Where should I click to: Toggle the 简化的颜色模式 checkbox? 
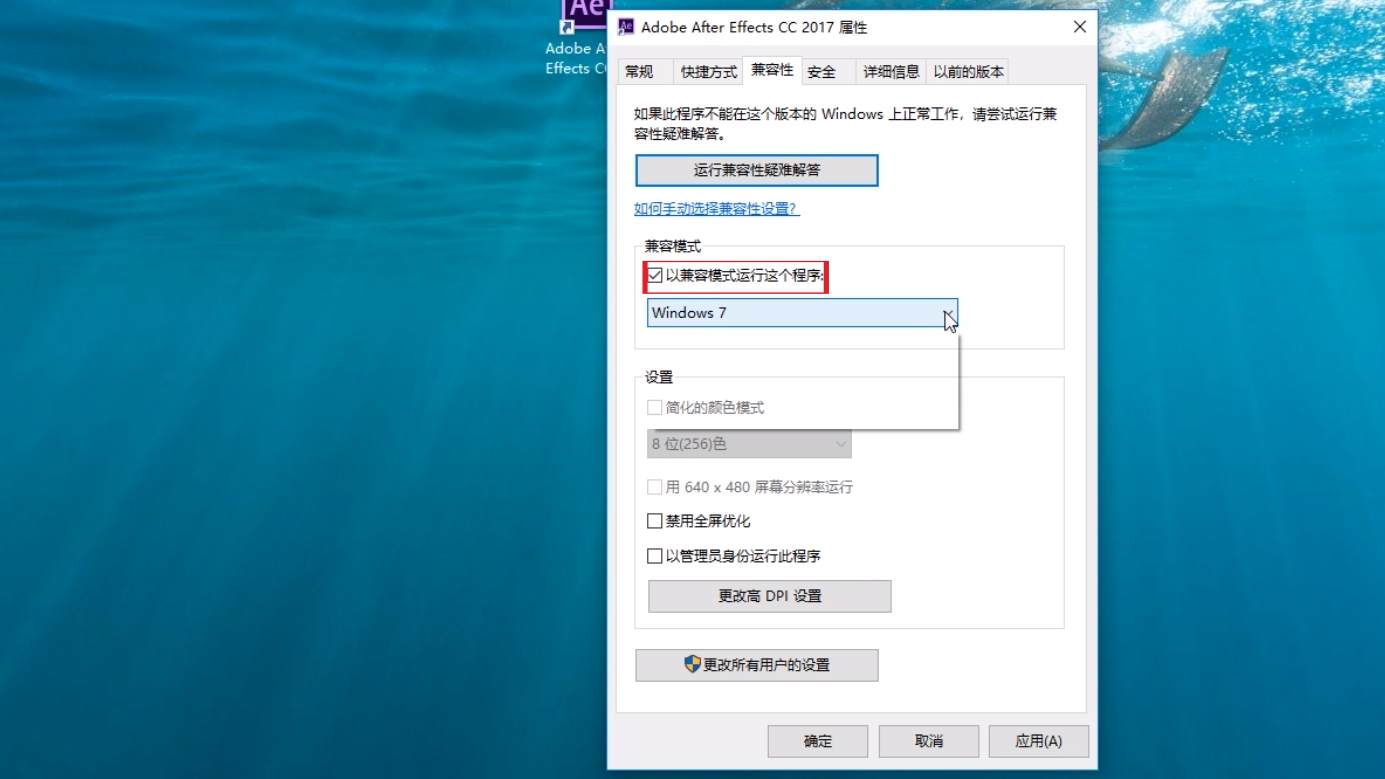tap(655, 408)
